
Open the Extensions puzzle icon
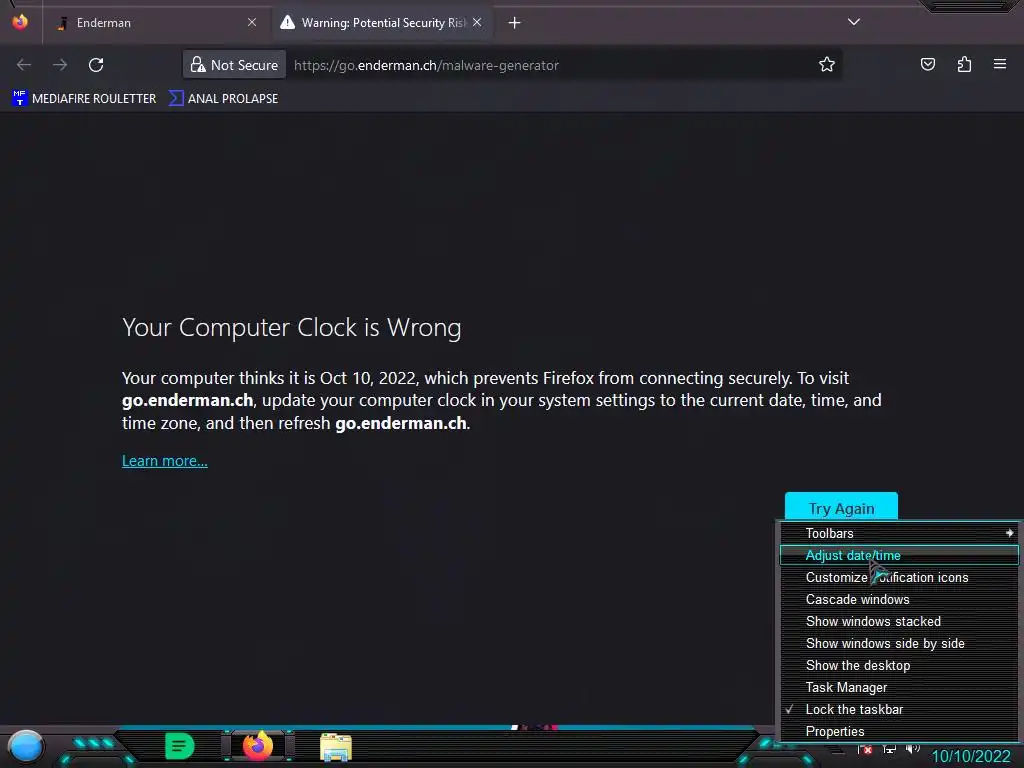tap(964, 64)
